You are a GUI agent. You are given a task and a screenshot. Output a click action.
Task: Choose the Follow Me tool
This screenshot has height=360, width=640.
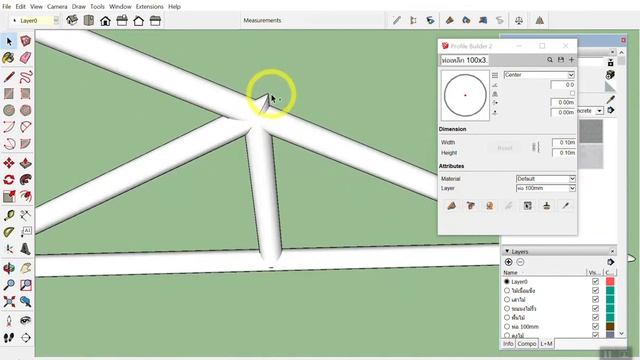pos(26,180)
